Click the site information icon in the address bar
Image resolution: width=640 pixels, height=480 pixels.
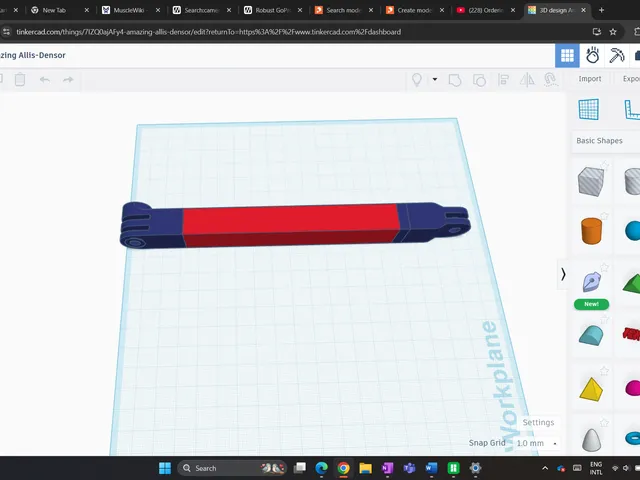tap(7, 32)
